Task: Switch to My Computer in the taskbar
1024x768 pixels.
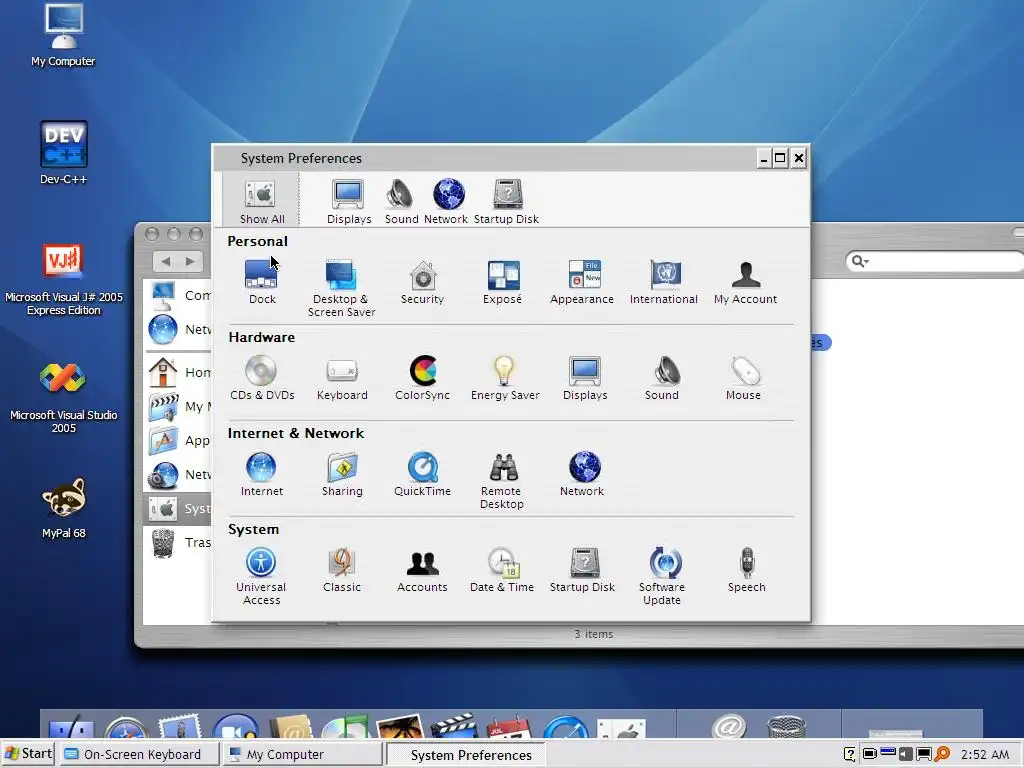Action: point(302,754)
